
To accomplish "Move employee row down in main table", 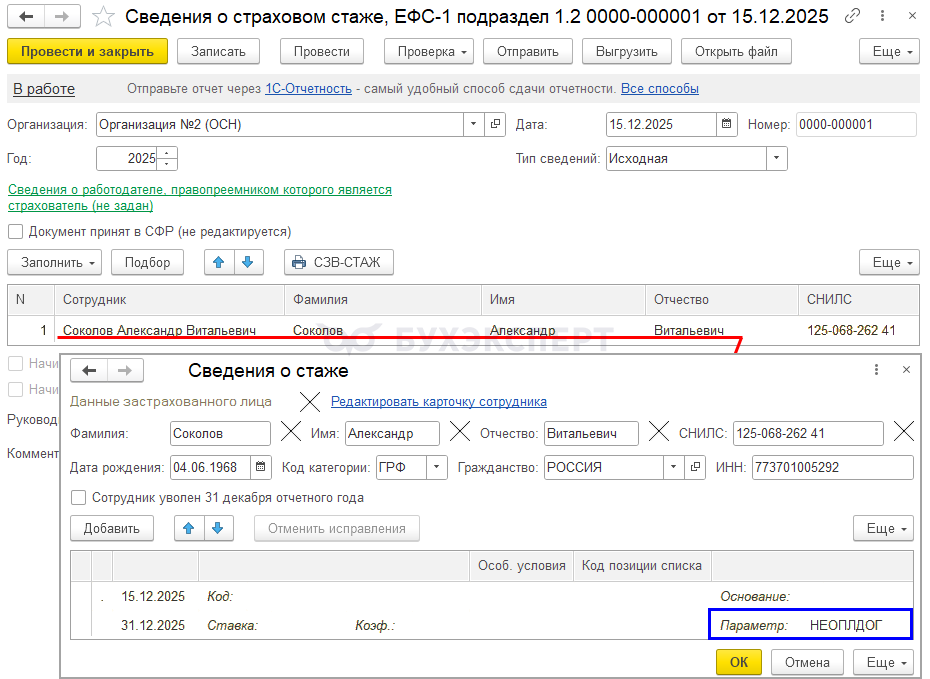I will click(248, 262).
